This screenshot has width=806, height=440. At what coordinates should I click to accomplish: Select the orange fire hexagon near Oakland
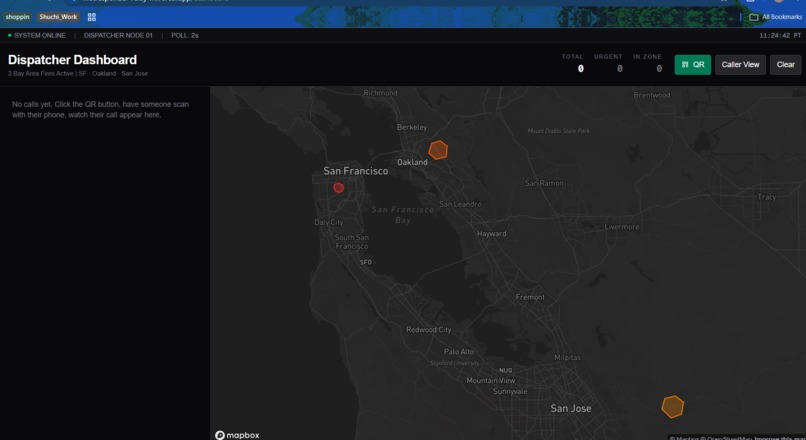[438, 150]
